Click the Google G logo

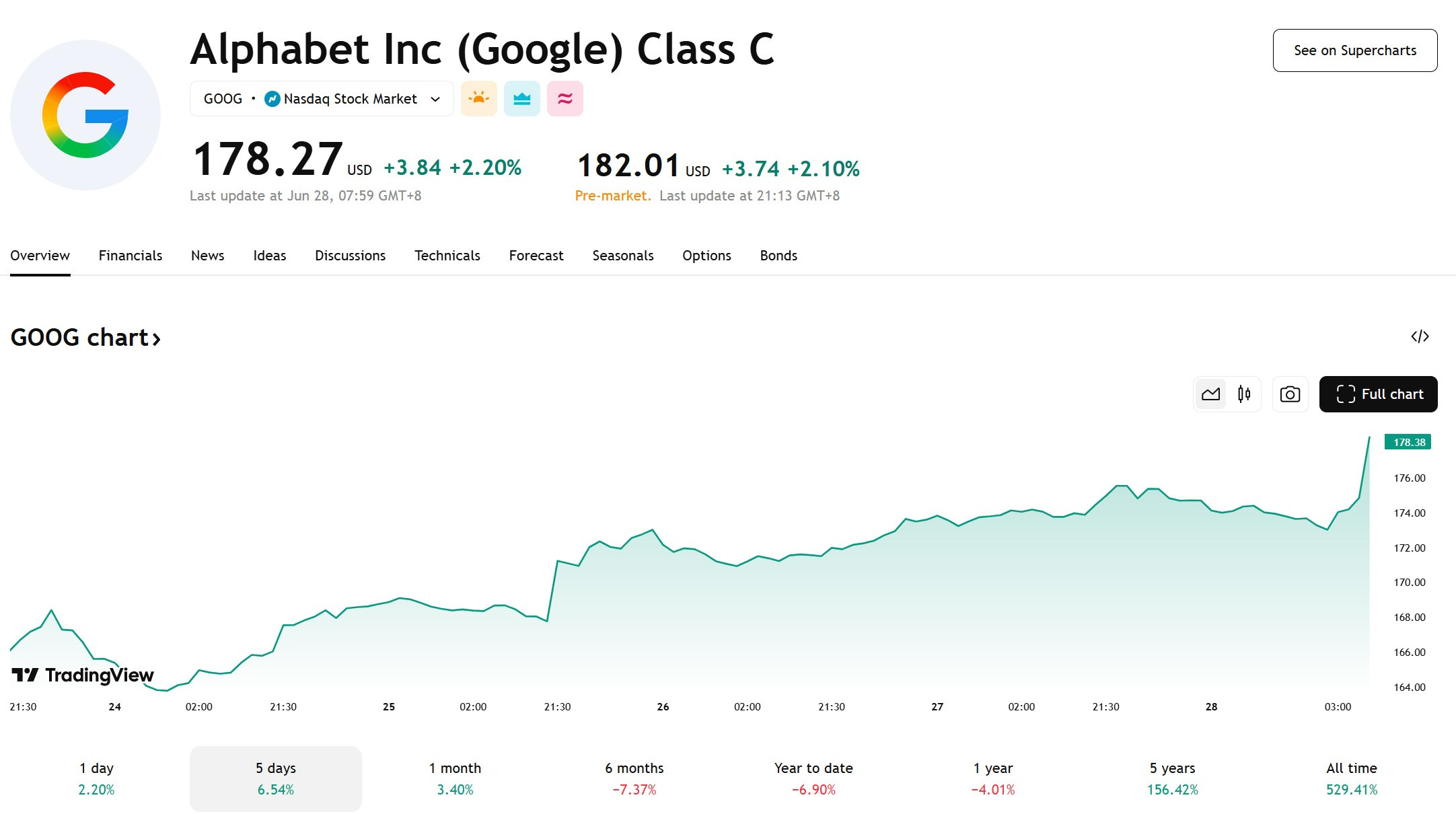click(85, 115)
